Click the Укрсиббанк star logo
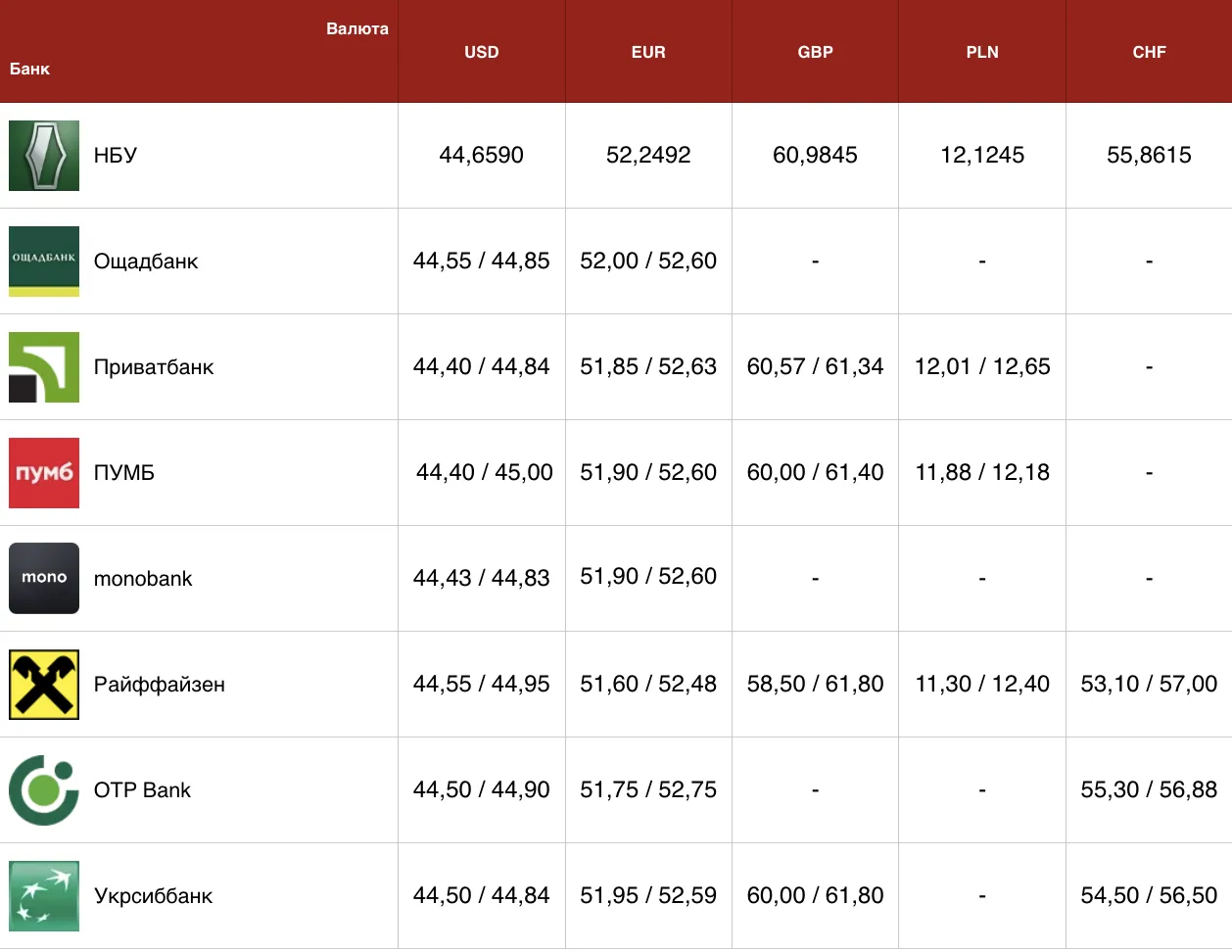 (x=44, y=896)
